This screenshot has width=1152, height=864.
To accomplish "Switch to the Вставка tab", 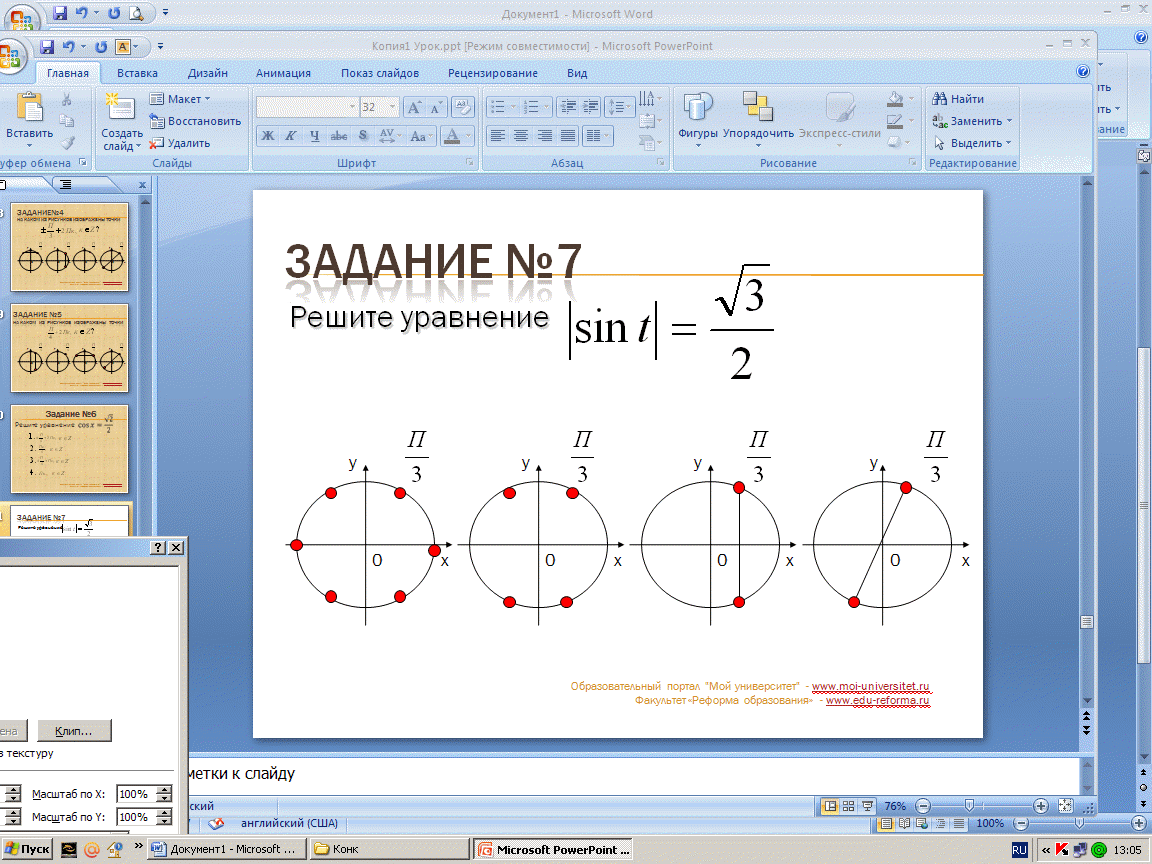I will pos(137,73).
